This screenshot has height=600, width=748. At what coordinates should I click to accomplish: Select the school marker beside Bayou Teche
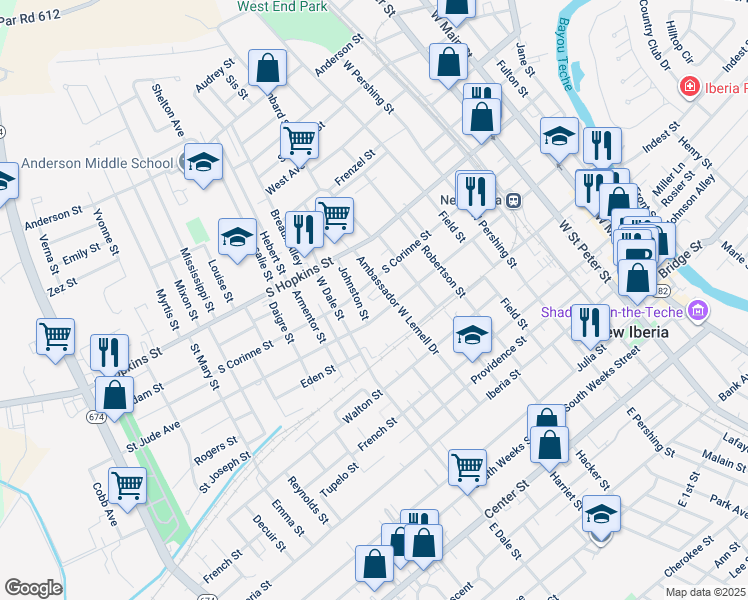559,137
